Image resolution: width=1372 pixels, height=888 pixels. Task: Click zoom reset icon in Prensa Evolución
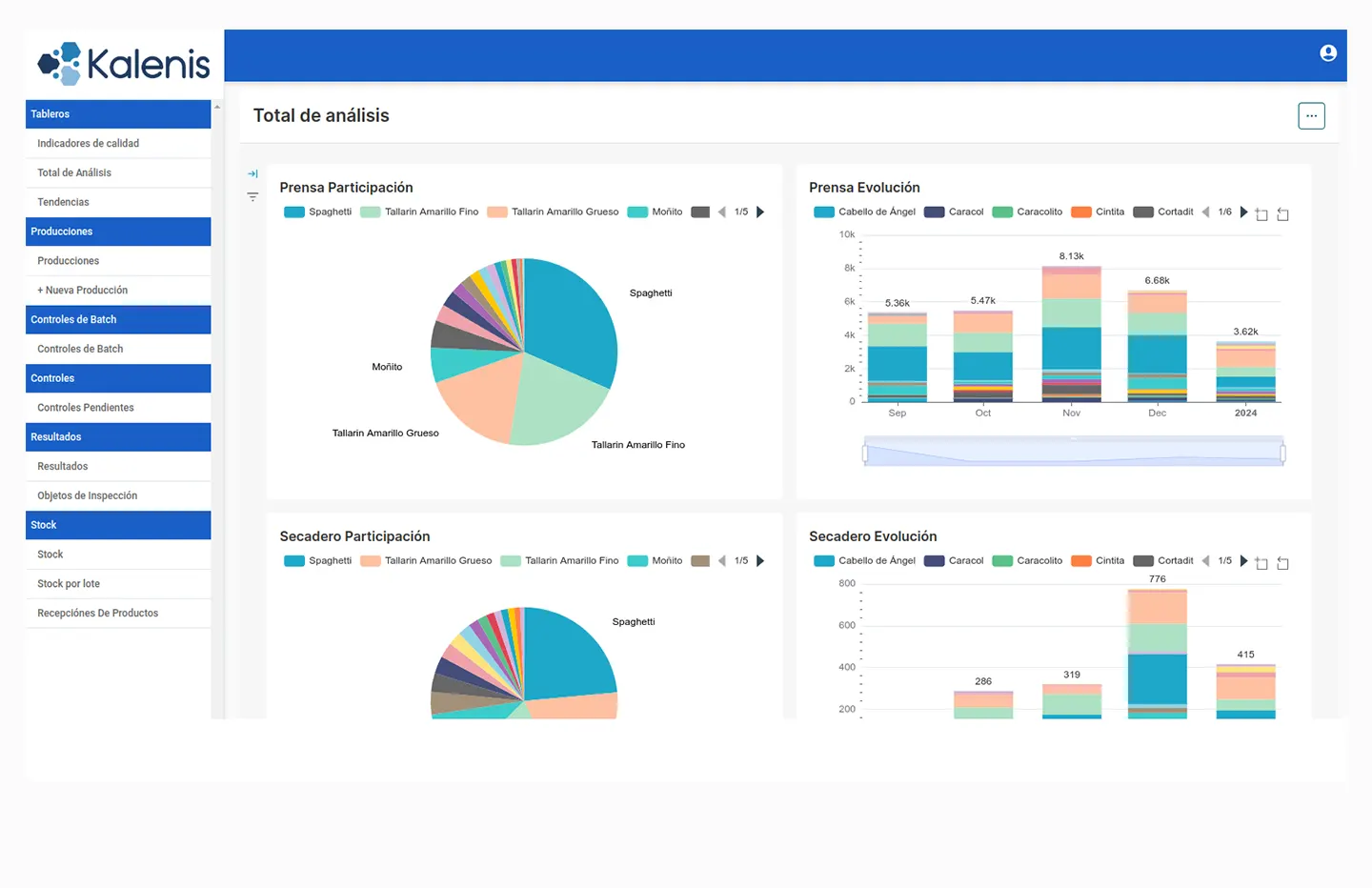(1282, 214)
